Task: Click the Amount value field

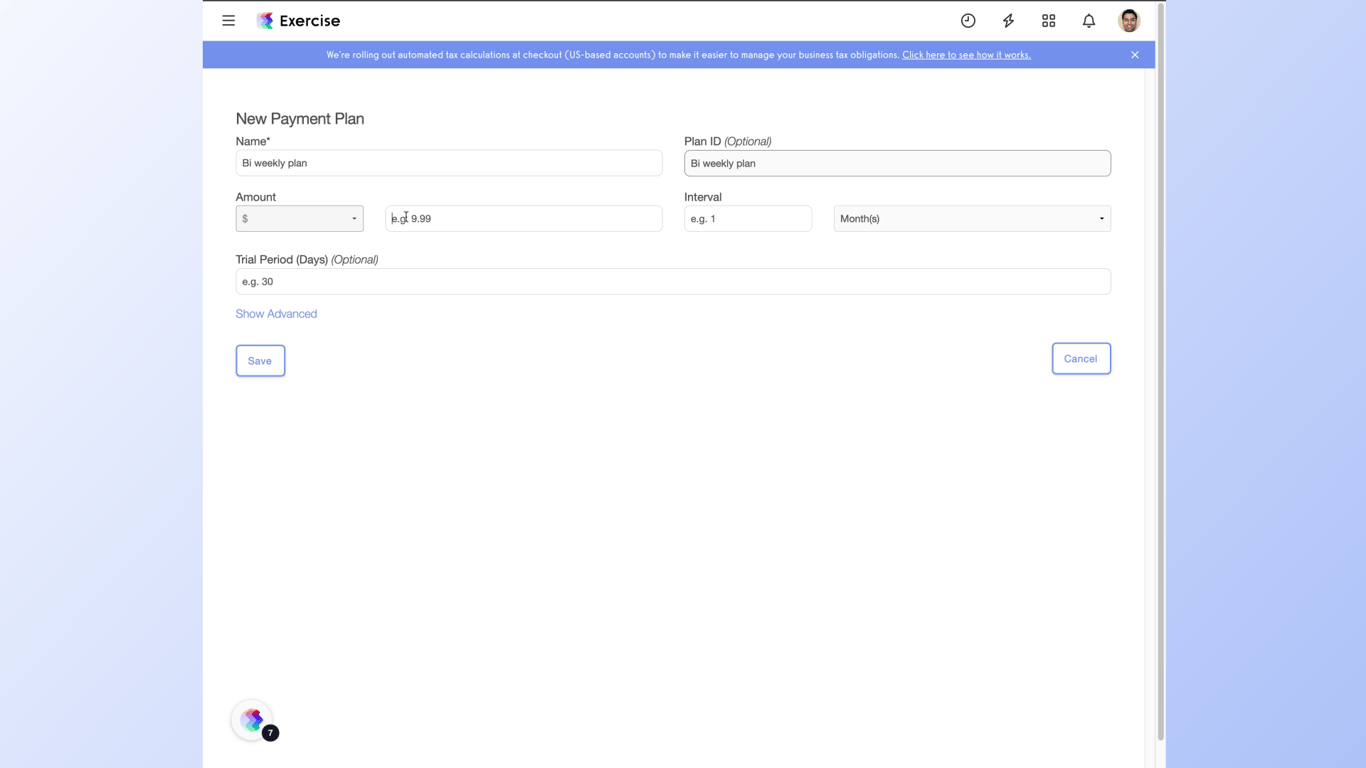Action: pyautogui.click(x=524, y=219)
